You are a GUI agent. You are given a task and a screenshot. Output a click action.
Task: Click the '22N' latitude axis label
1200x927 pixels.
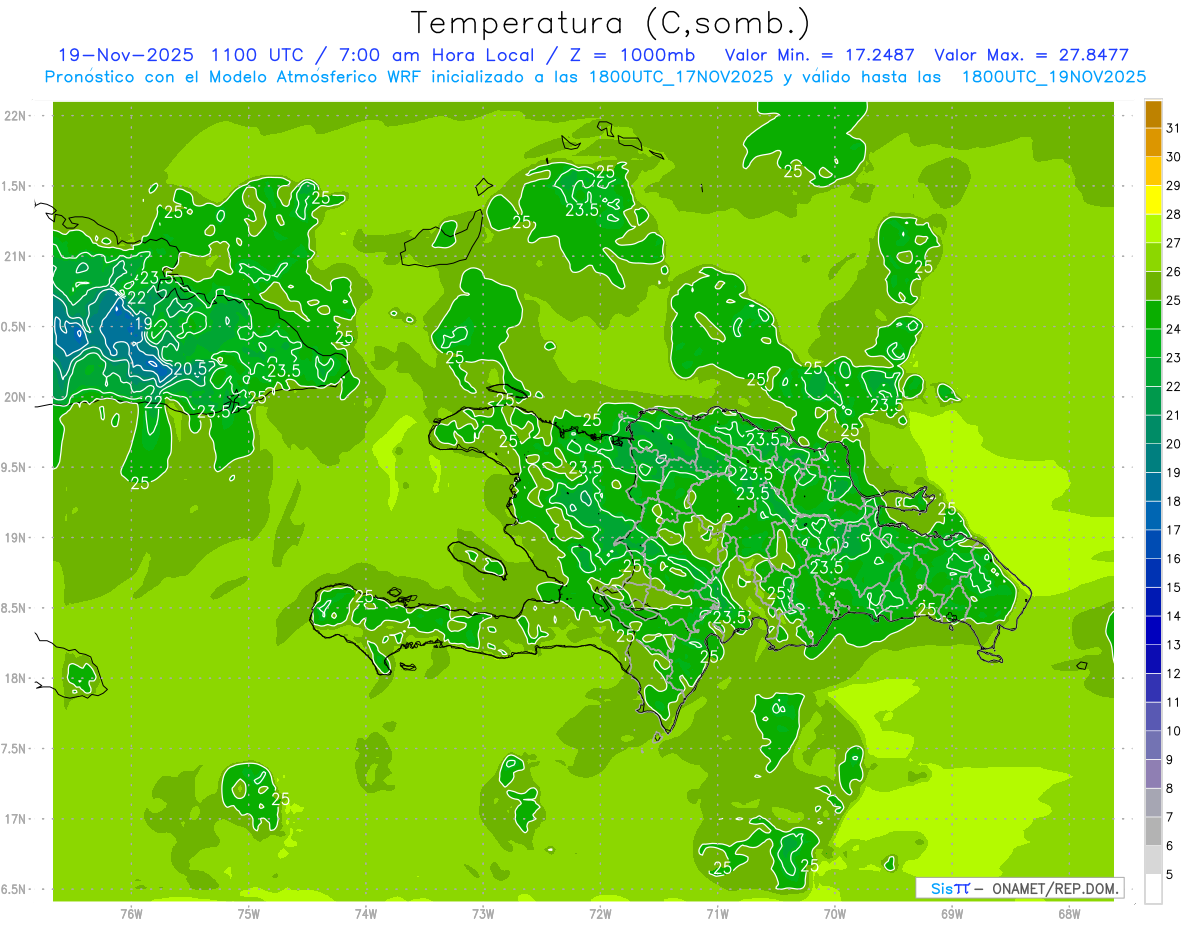(x=15, y=116)
